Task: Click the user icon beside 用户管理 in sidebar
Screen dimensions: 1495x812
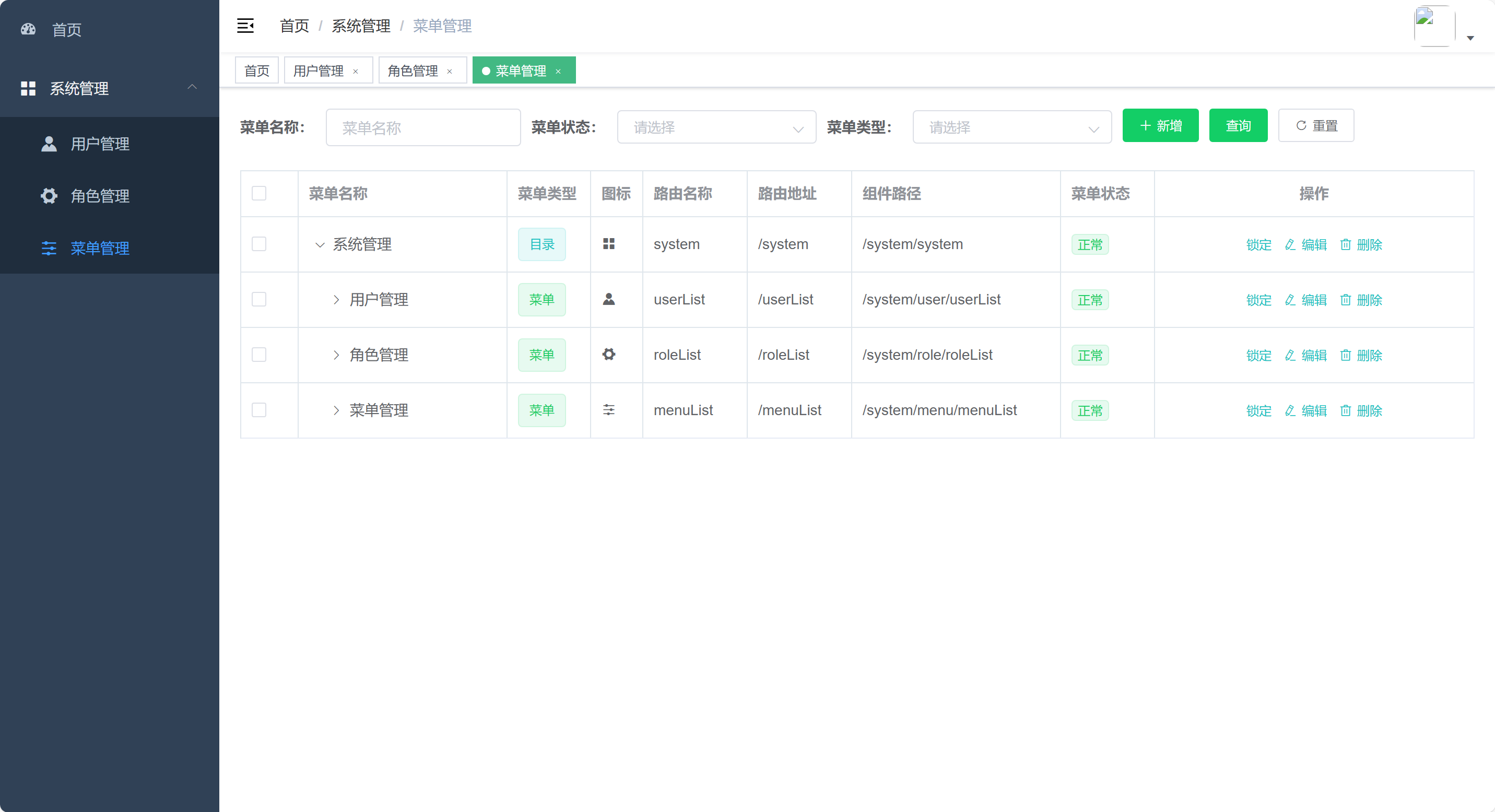Action: point(49,144)
